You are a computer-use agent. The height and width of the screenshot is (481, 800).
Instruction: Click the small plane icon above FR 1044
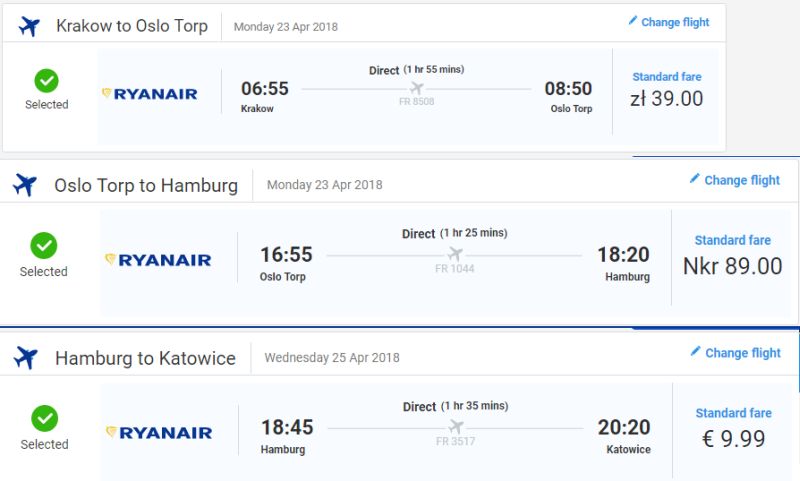455,254
